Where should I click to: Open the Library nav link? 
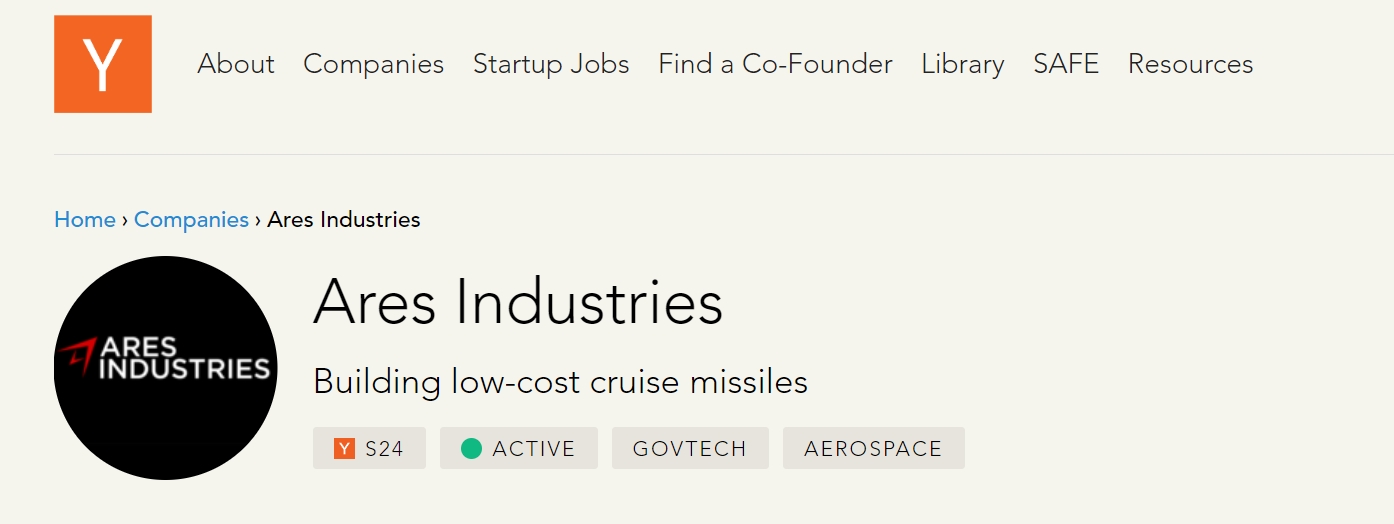[x=963, y=64]
